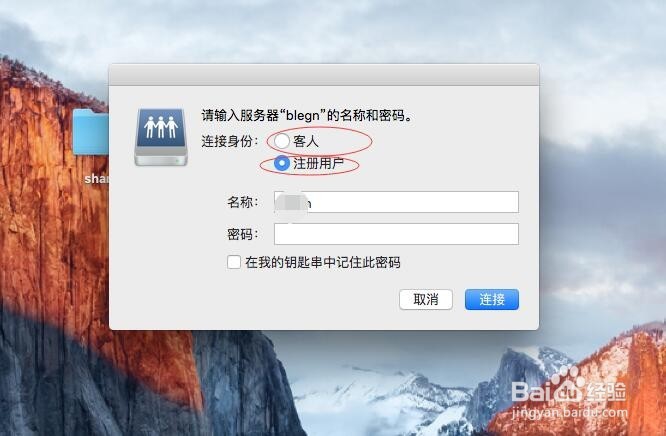Image resolution: width=666 pixels, height=436 pixels.
Task: Click the blue 连接 connect button
Action: (492, 300)
